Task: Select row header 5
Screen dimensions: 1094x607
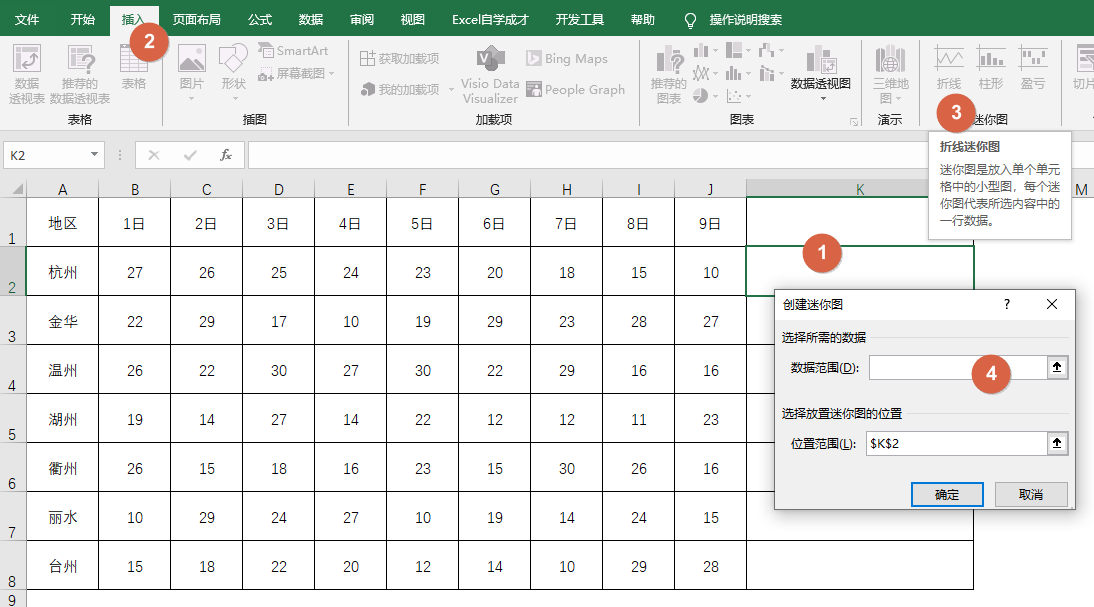Action: coord(13,418)
